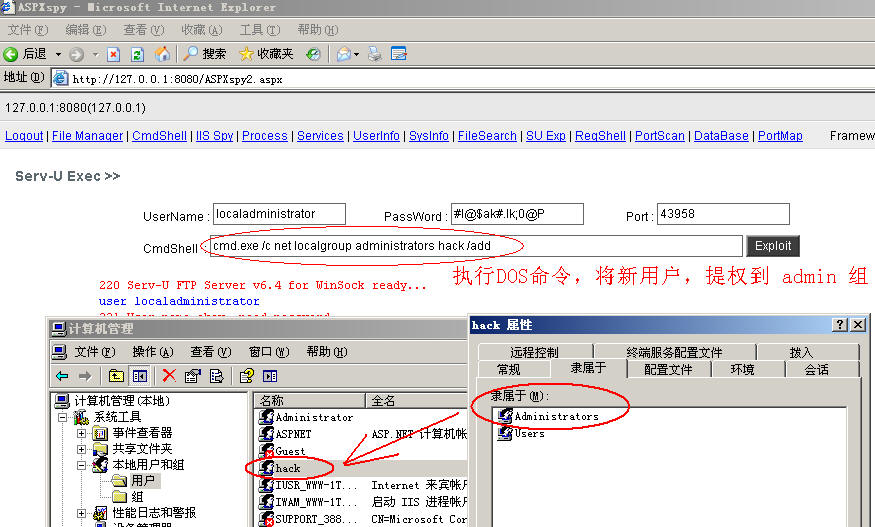Open the IIS Spy link

[x=214, y=136]
